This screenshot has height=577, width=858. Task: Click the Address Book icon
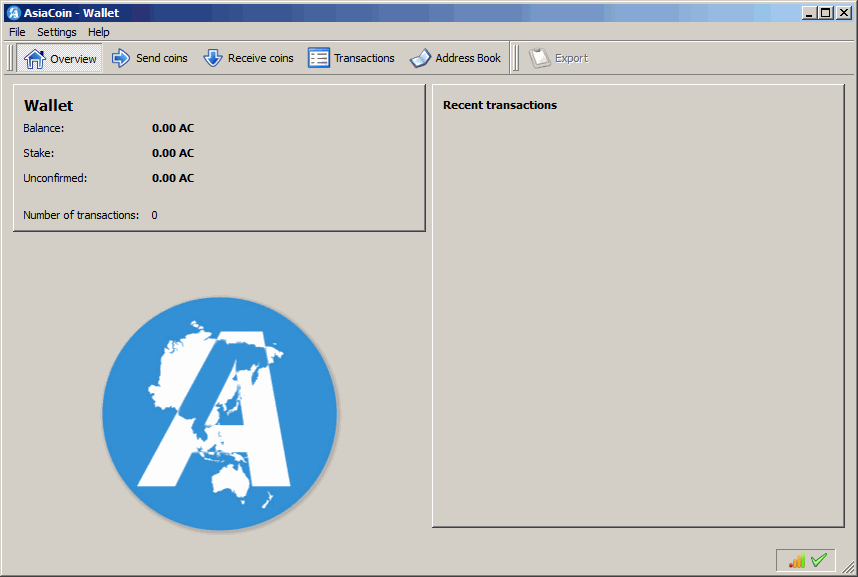pos(420,58)
